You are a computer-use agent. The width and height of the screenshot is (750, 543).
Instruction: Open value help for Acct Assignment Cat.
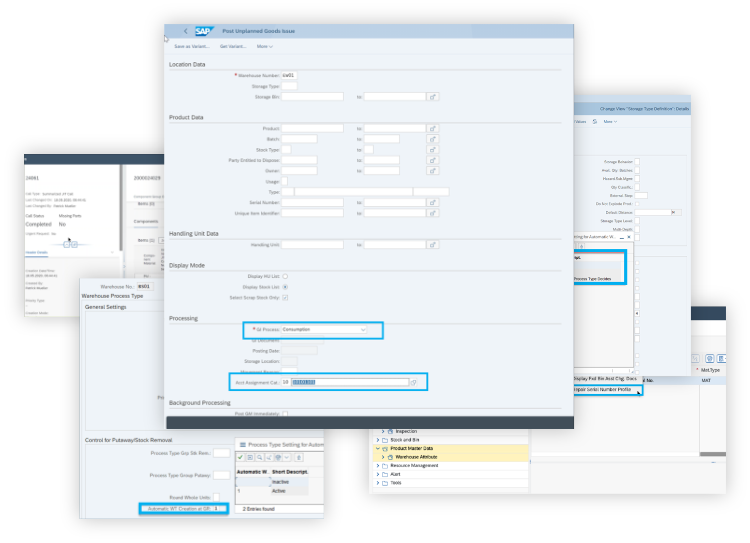(x=414, y=382)
